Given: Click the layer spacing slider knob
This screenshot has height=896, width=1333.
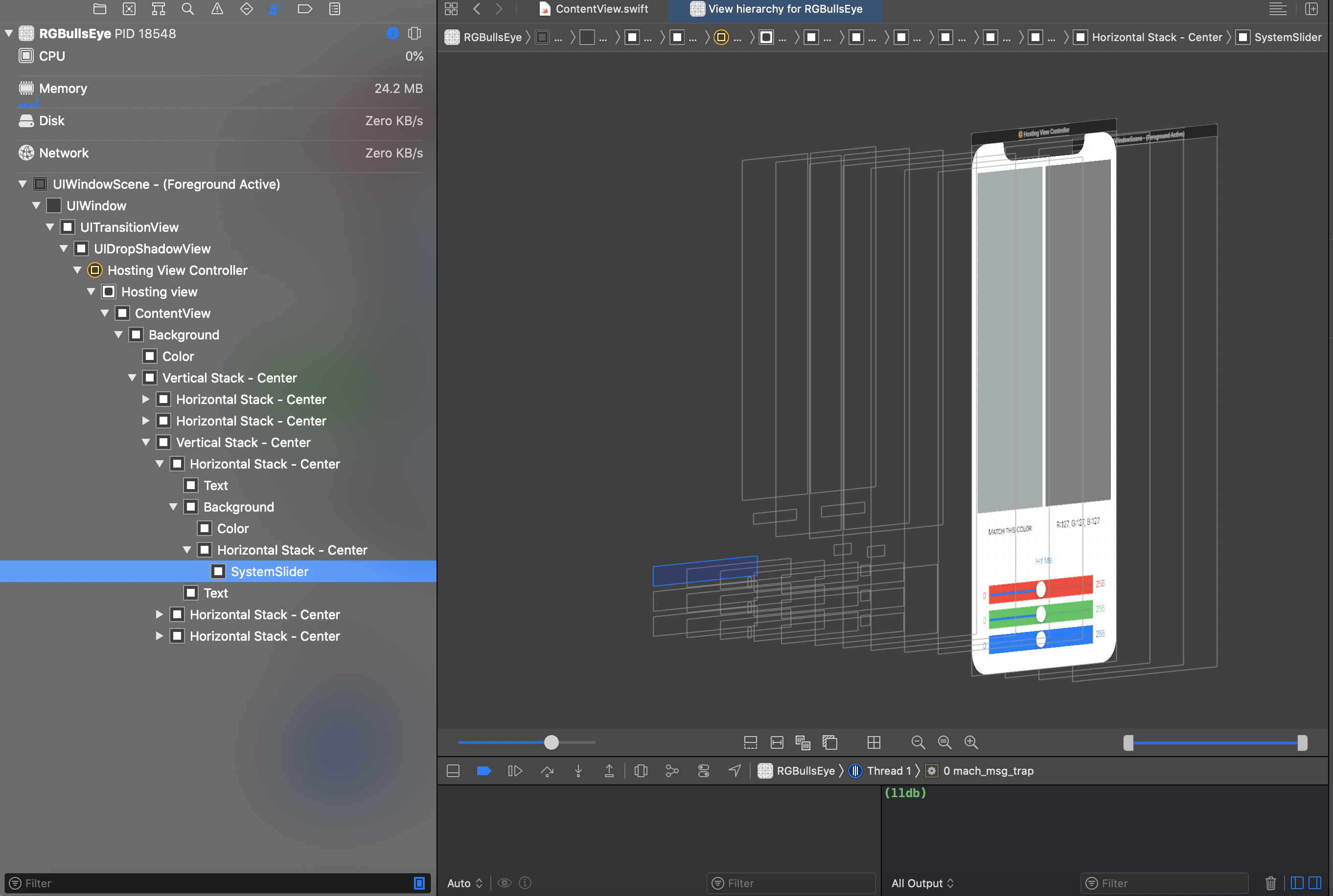Looking at the screenshot, I should (x=551, y=742).
